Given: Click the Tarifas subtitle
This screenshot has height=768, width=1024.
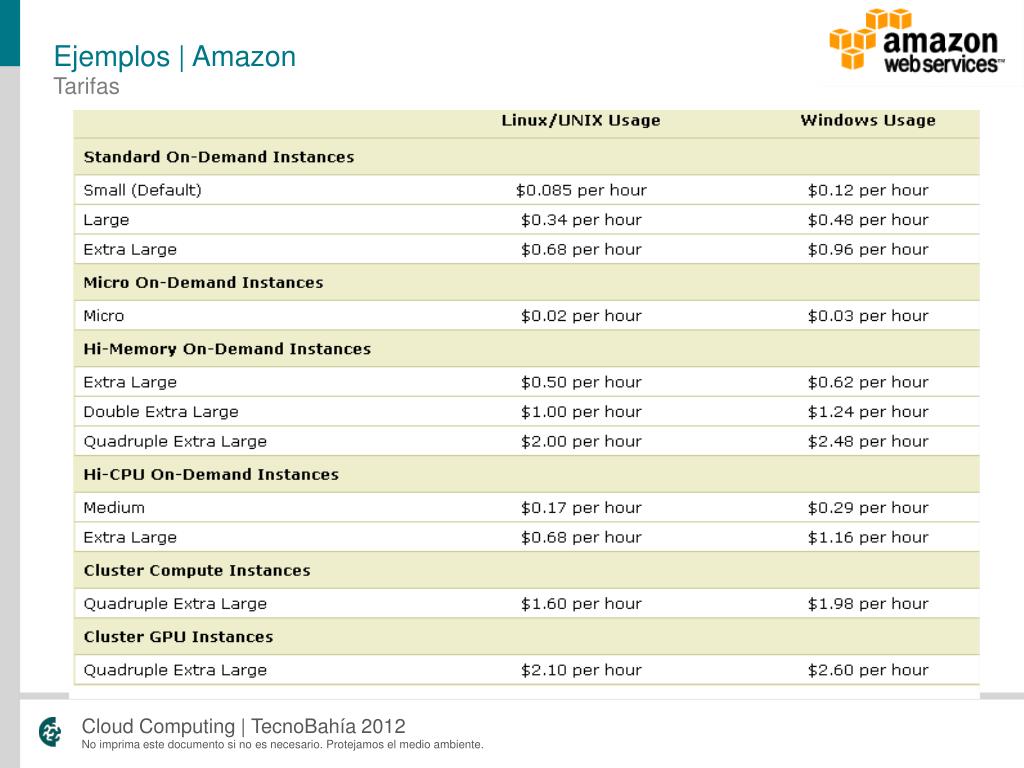Looking at the screenshot, I should (x=86, y=86).
